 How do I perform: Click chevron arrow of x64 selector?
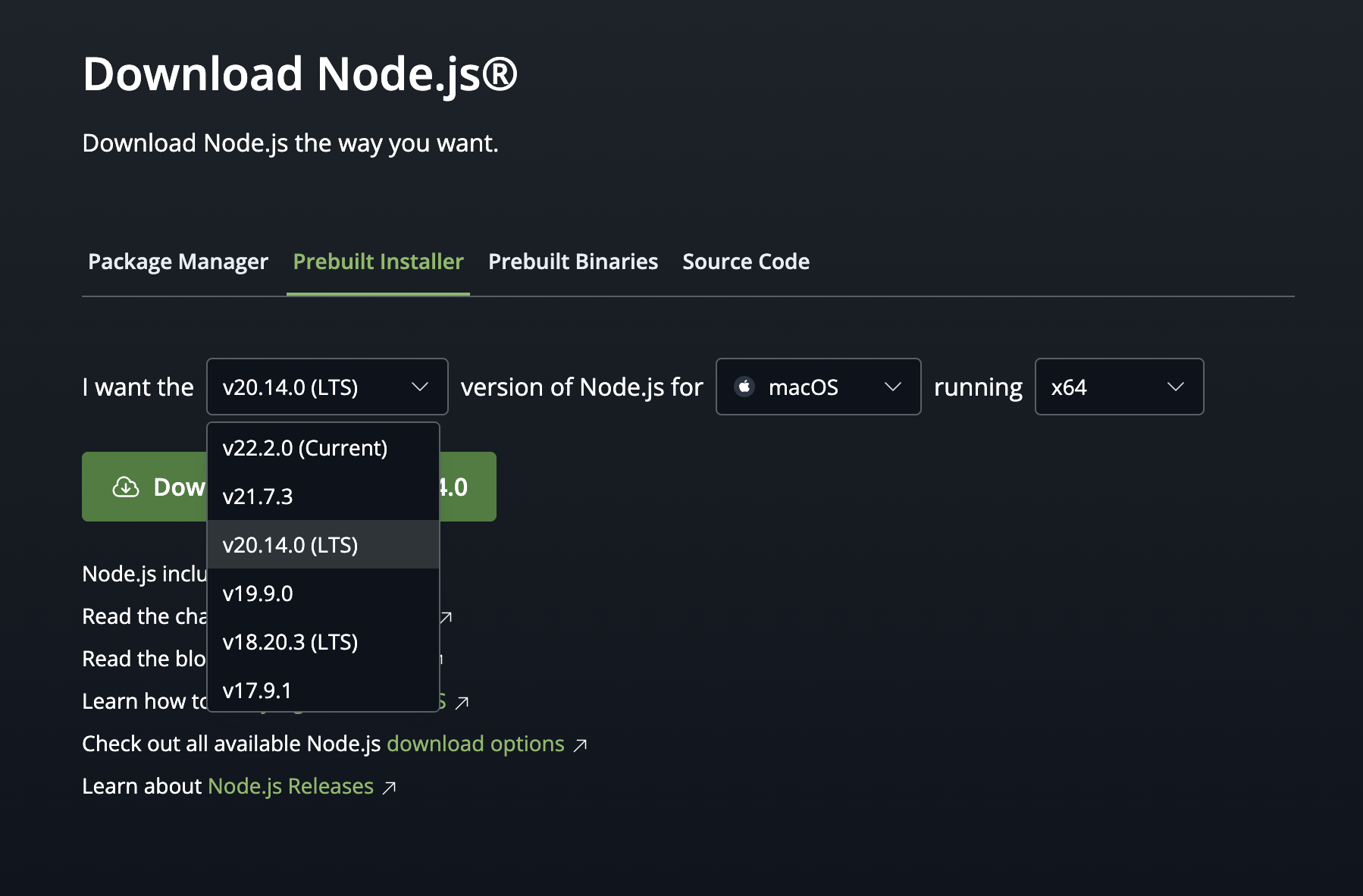point(1176,387)
